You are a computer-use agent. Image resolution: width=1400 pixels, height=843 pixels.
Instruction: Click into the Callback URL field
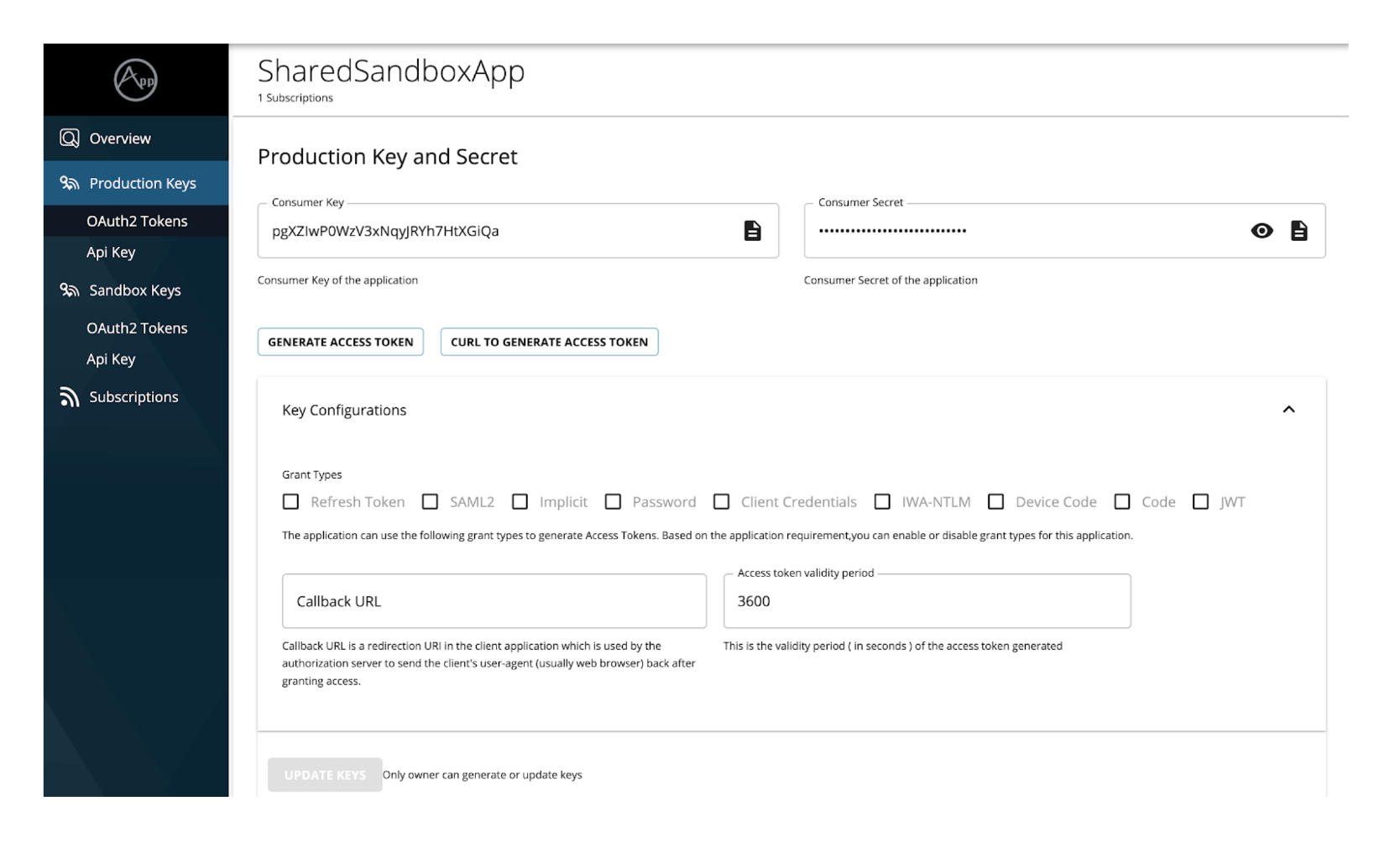494,601
